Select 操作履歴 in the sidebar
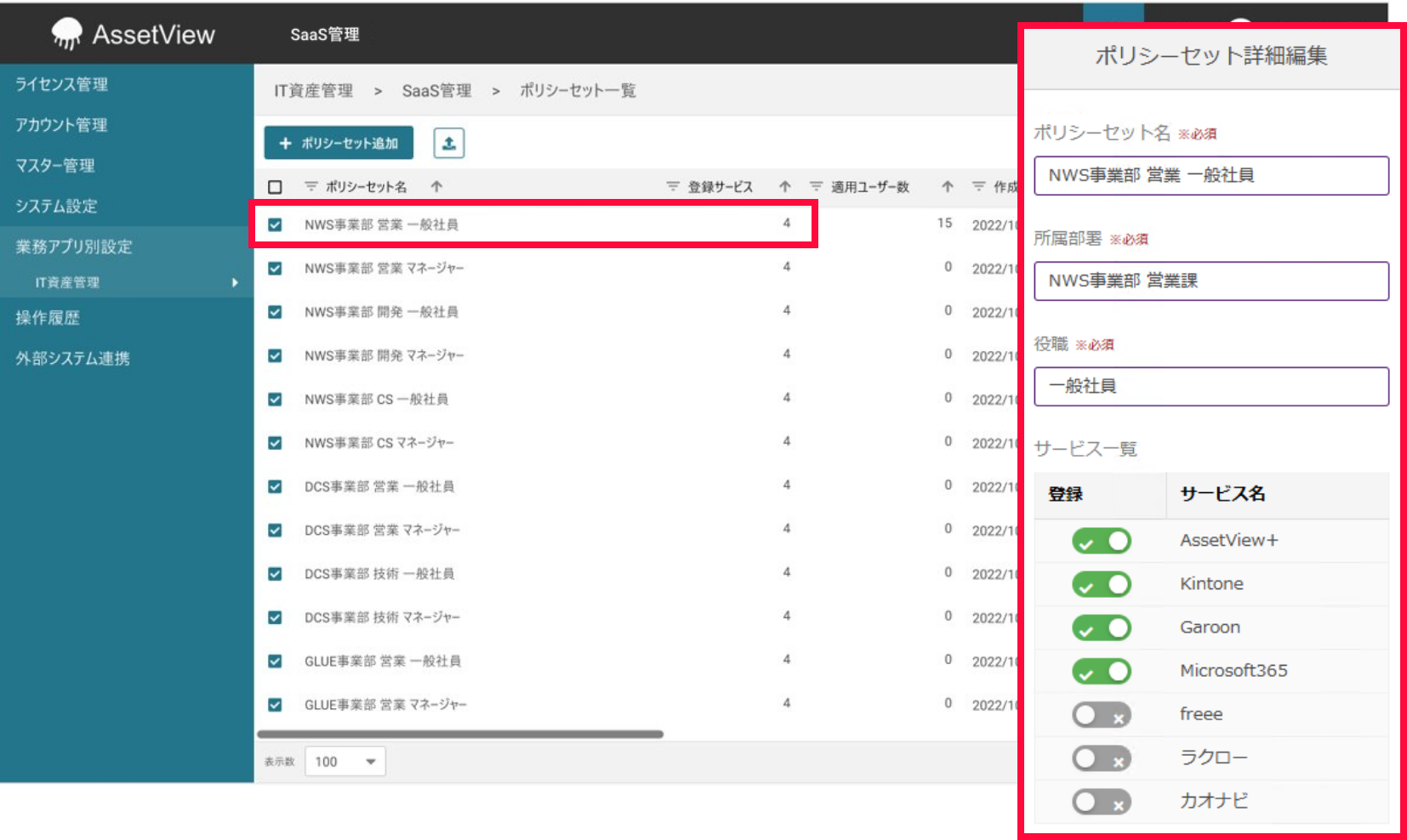 tap(47, 318)
